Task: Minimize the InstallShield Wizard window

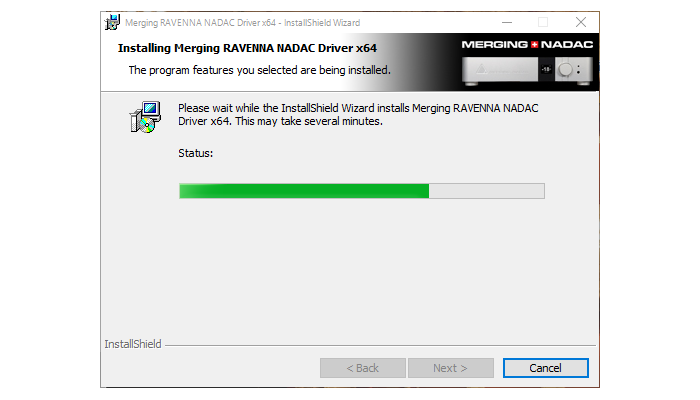Action: (507, 22)
